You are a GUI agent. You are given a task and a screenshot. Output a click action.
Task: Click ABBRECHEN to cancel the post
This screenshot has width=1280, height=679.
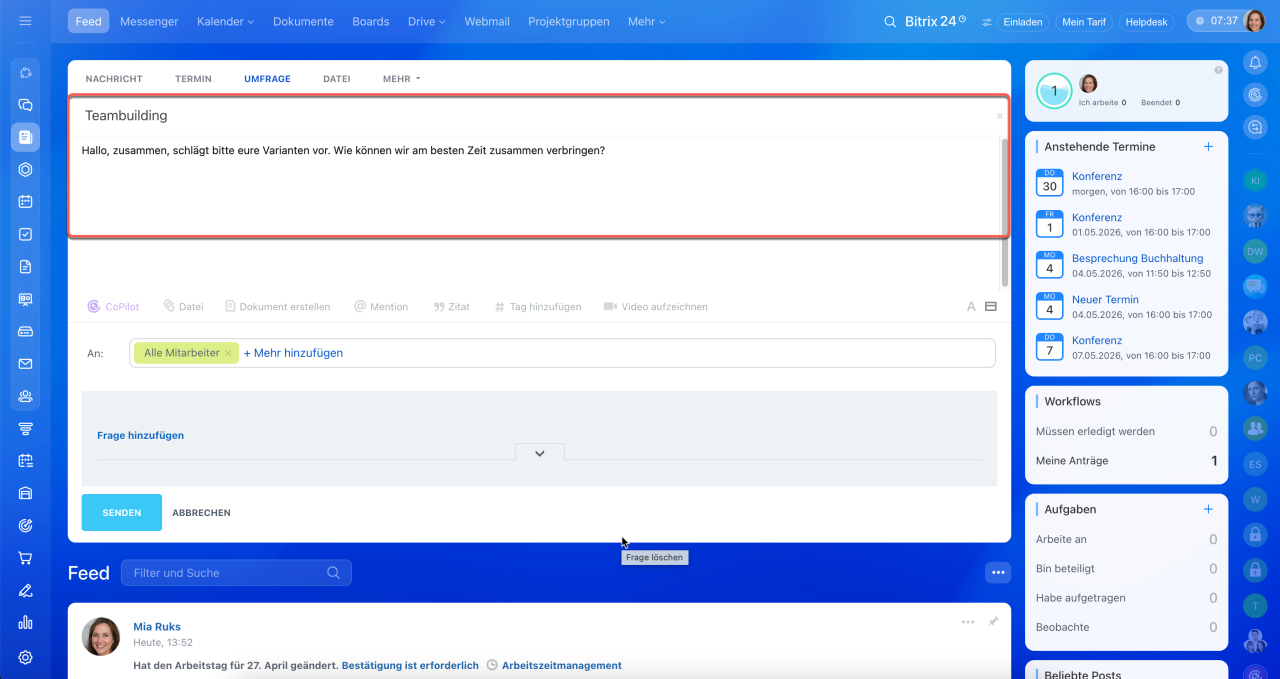[201, 513]
